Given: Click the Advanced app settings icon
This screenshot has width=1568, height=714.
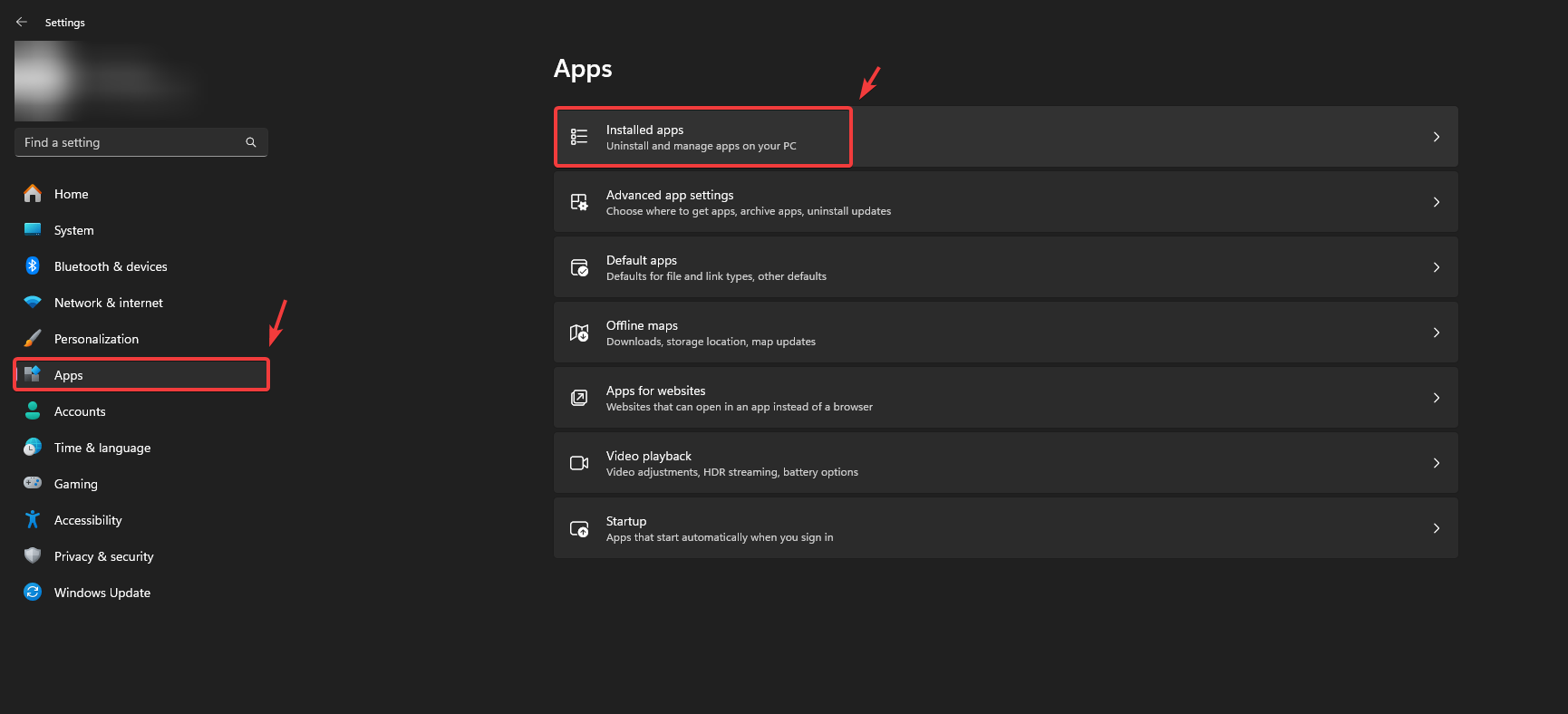Looking at the screenshot, I should click(579, 202).
